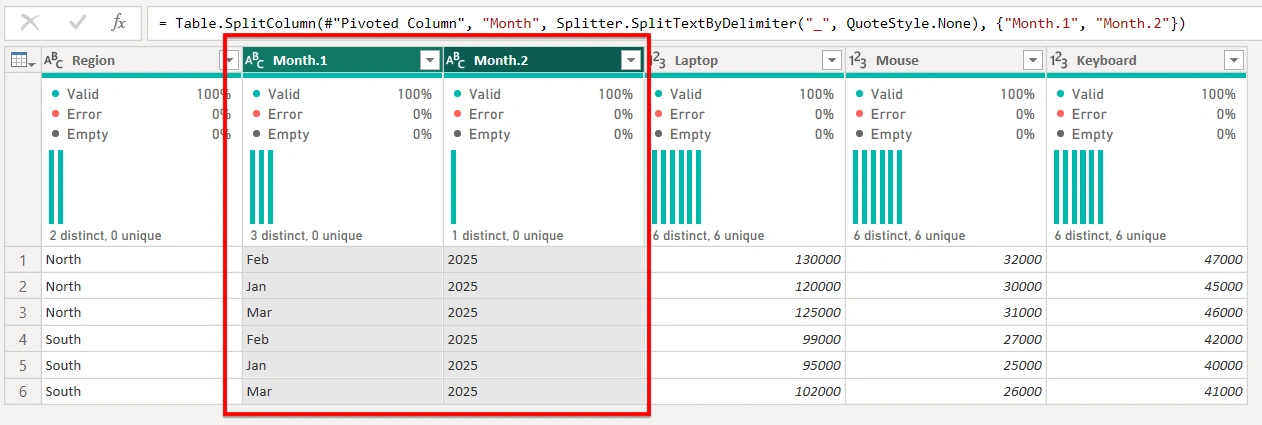Screen dimensions: 1262x425
Task: Click the Keyboard cell 46000
Action: (x=1146, y=313)
